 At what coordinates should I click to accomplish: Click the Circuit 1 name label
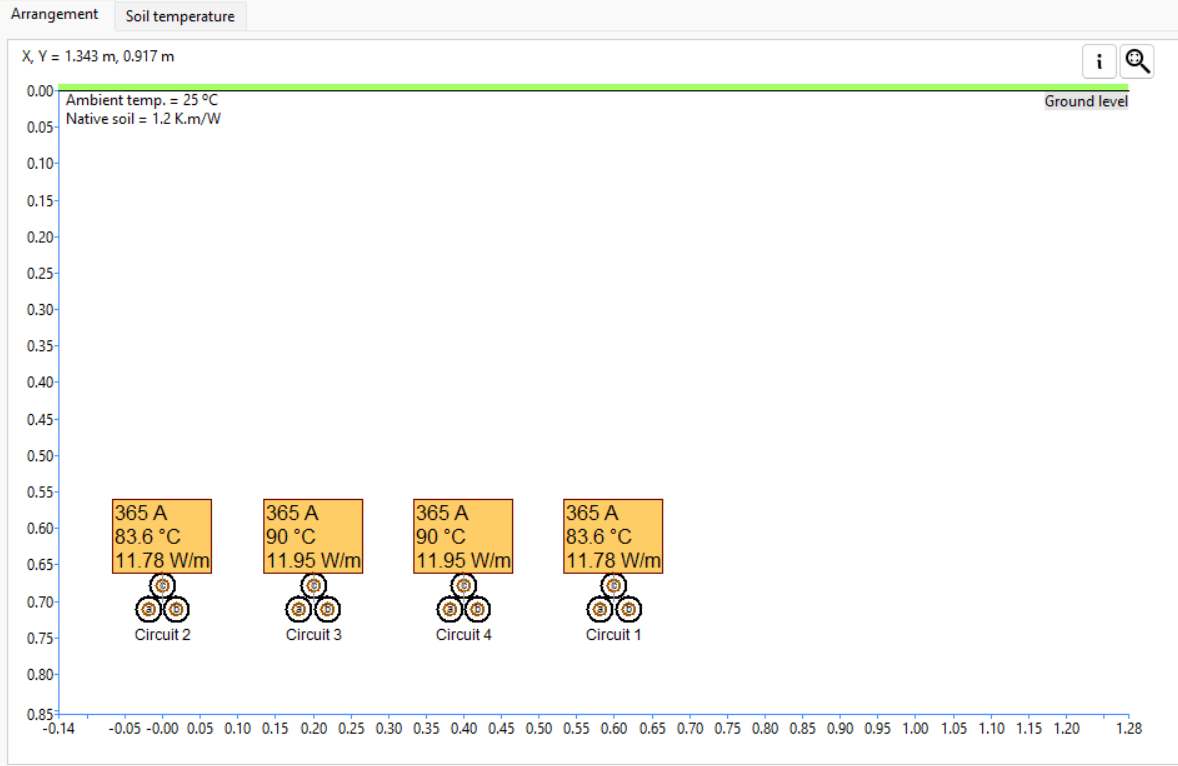[614, 635]
